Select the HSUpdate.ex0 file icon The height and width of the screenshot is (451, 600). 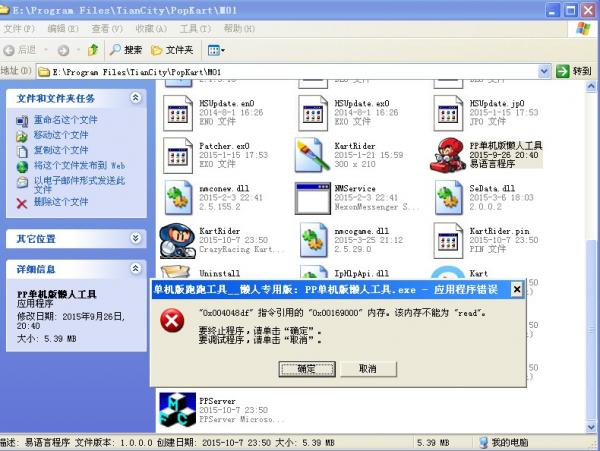coord(313,113)
